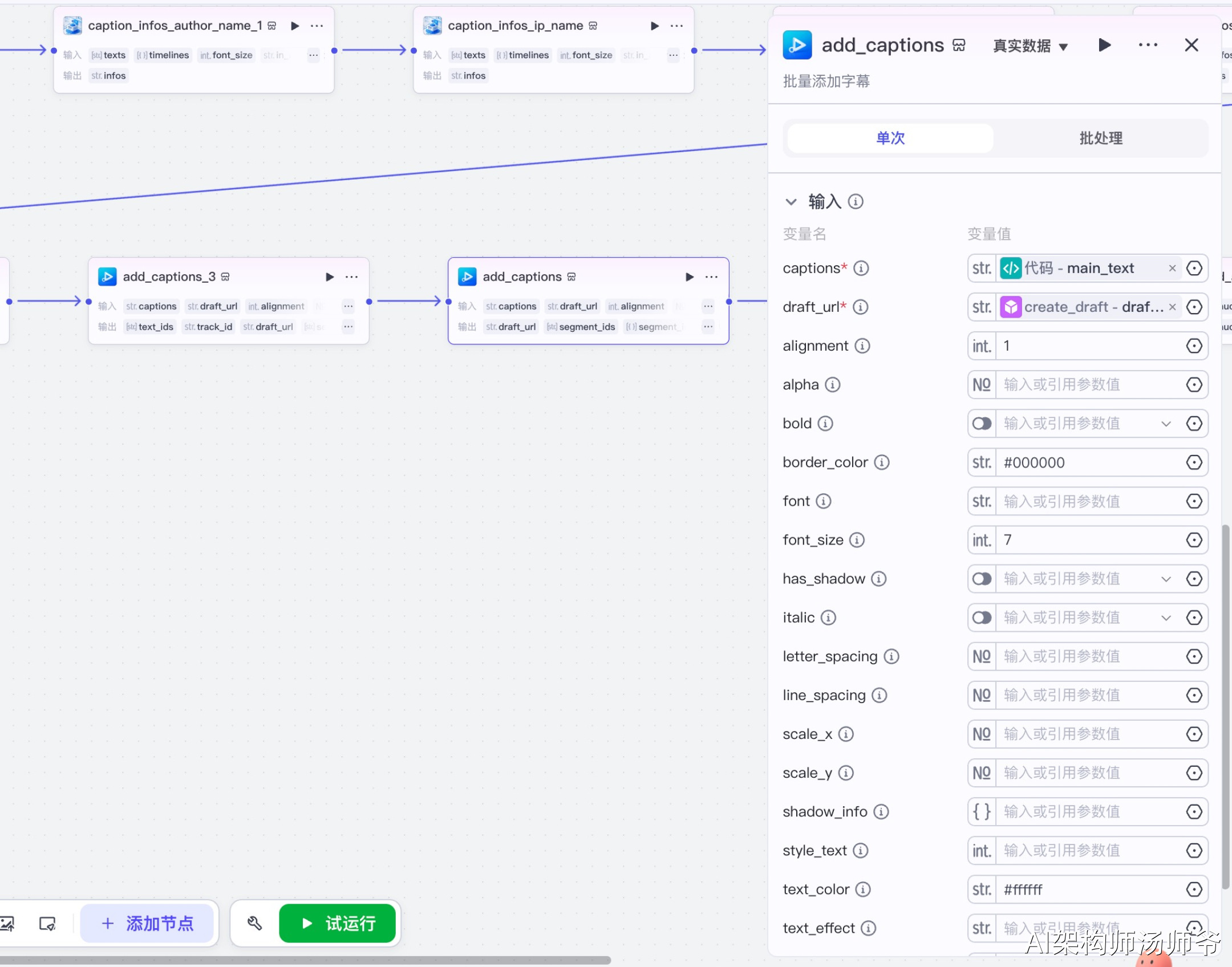
Task: Click the info icon beside captions
Action: (861, 268)
